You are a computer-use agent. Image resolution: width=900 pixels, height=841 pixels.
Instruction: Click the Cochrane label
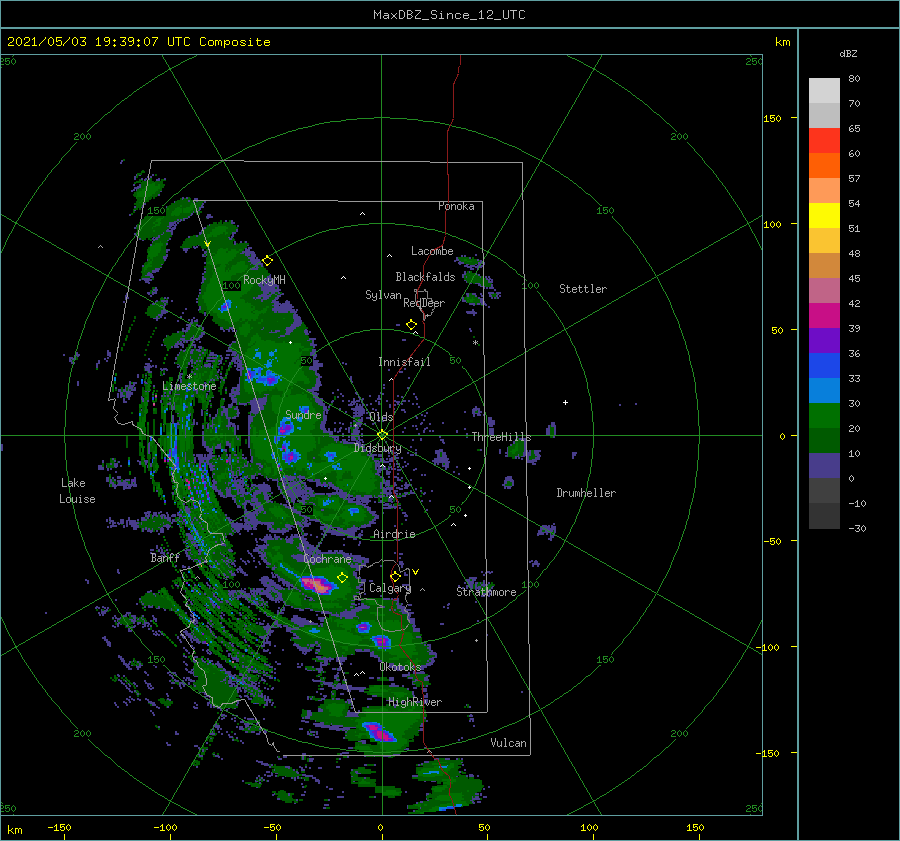coord(327,559)
